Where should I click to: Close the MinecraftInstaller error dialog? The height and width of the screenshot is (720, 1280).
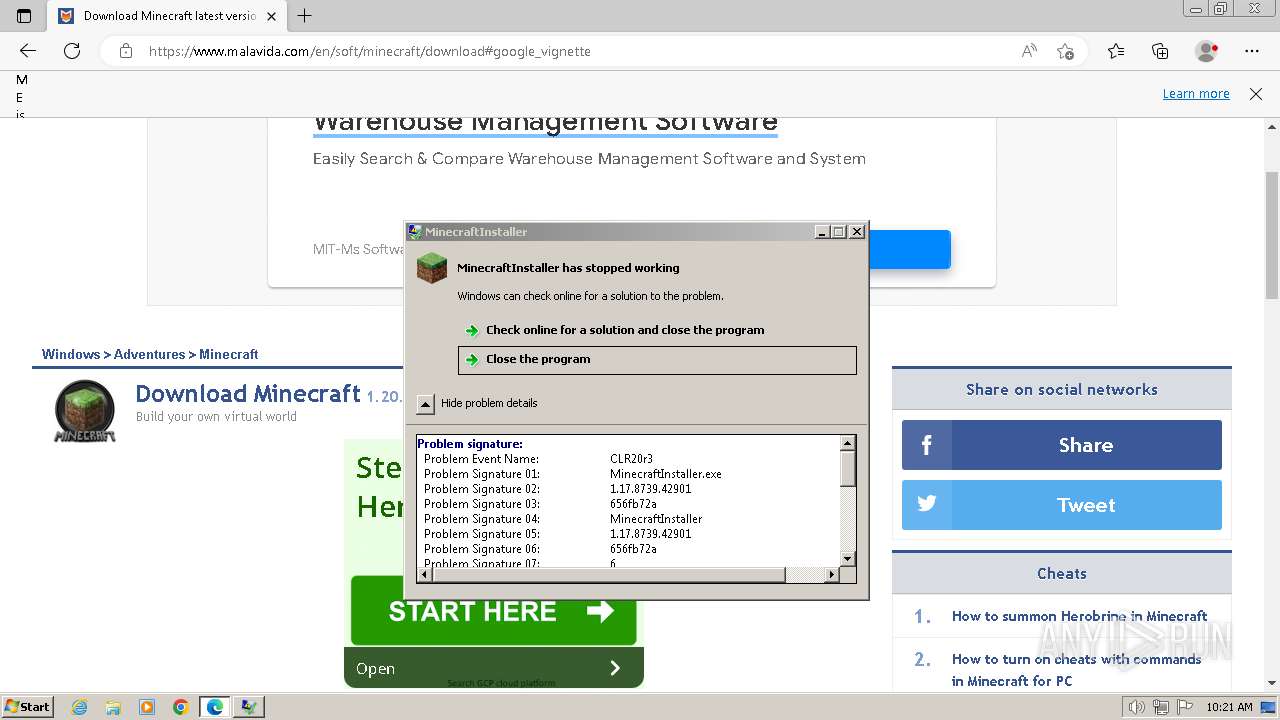(x=857, y=232)
